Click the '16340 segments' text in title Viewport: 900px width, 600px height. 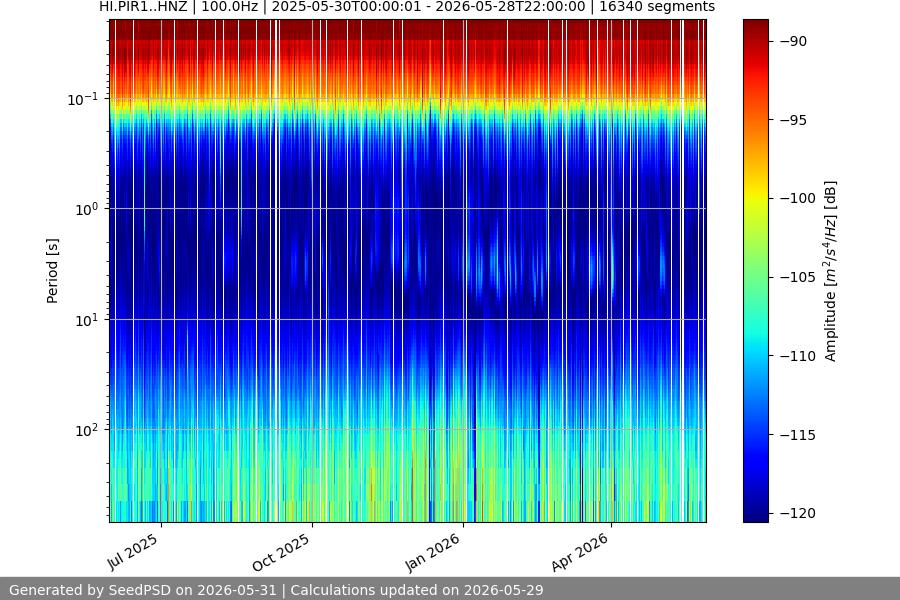657,7
